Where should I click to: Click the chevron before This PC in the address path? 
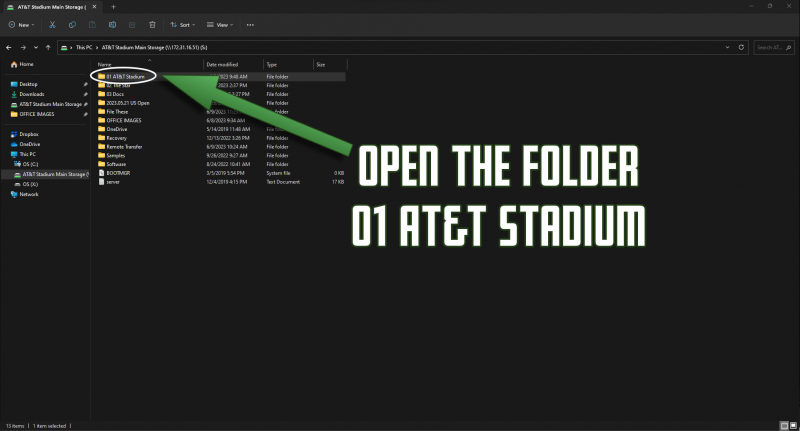point(71,47)
